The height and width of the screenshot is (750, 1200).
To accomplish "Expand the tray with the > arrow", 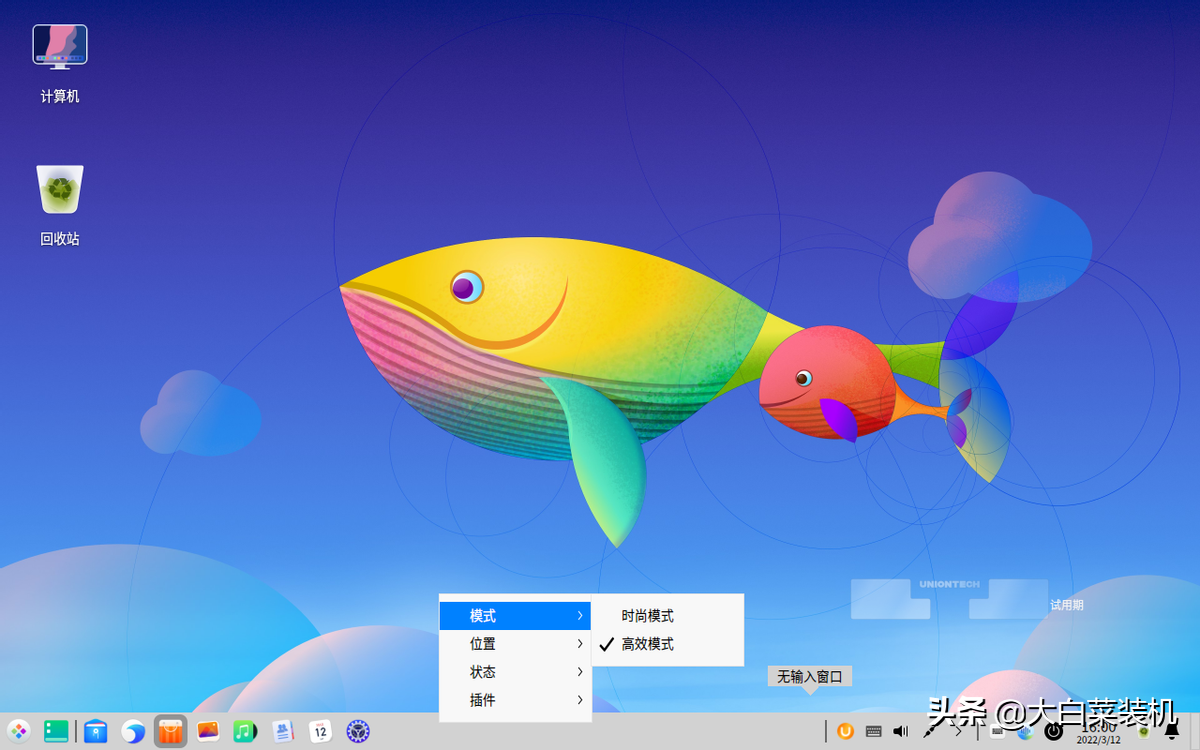I will [x=958, y=732].
